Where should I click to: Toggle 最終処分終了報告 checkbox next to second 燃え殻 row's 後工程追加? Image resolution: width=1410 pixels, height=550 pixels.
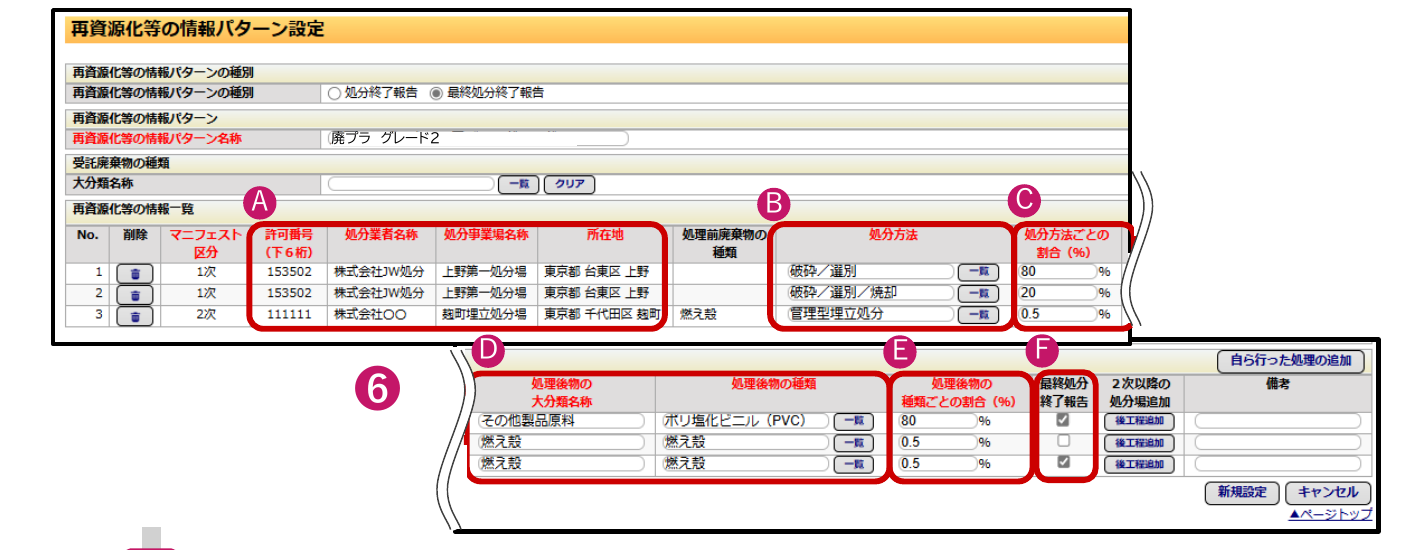click(1063, 441)
